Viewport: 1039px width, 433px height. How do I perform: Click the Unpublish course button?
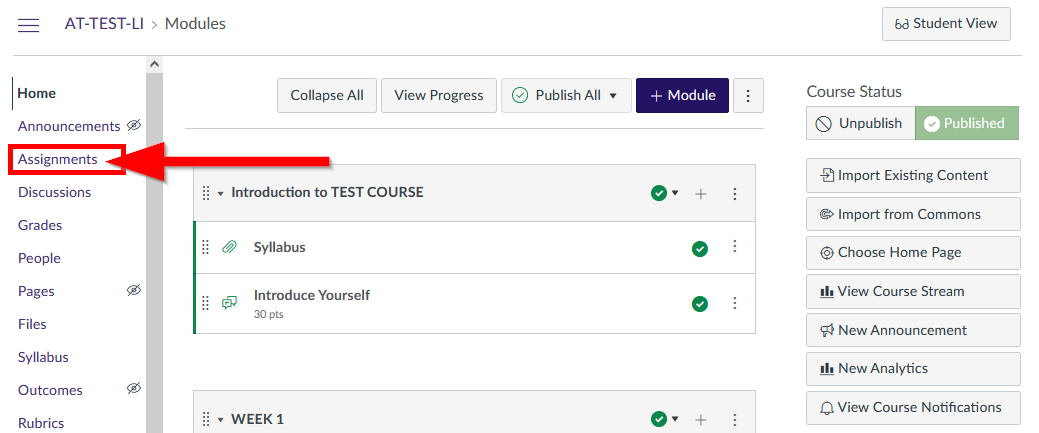pyautogui.click(x=860, y=123)
